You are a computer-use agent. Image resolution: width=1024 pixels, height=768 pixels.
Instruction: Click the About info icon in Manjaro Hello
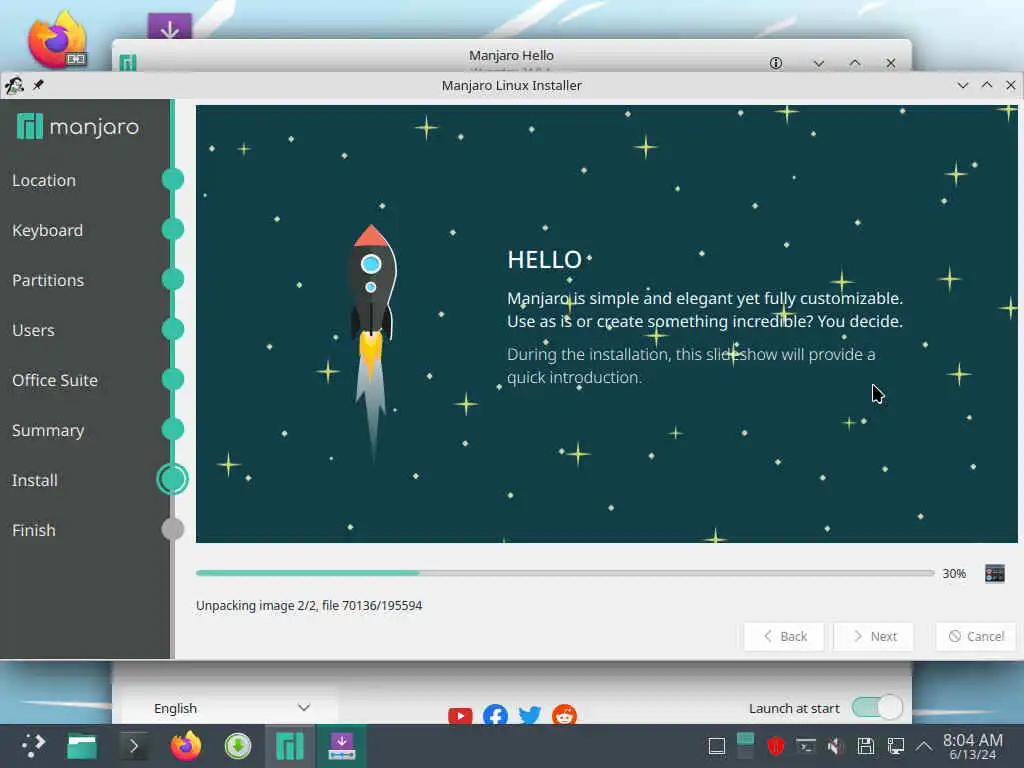[x=775, y=63]
